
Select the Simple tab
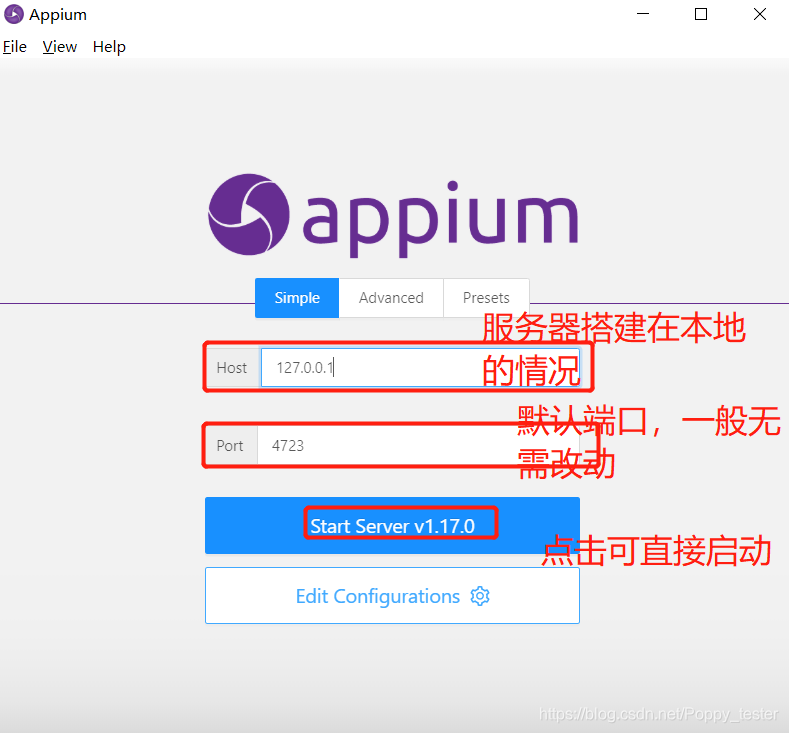pyautogui.click(x=297, y=298)
